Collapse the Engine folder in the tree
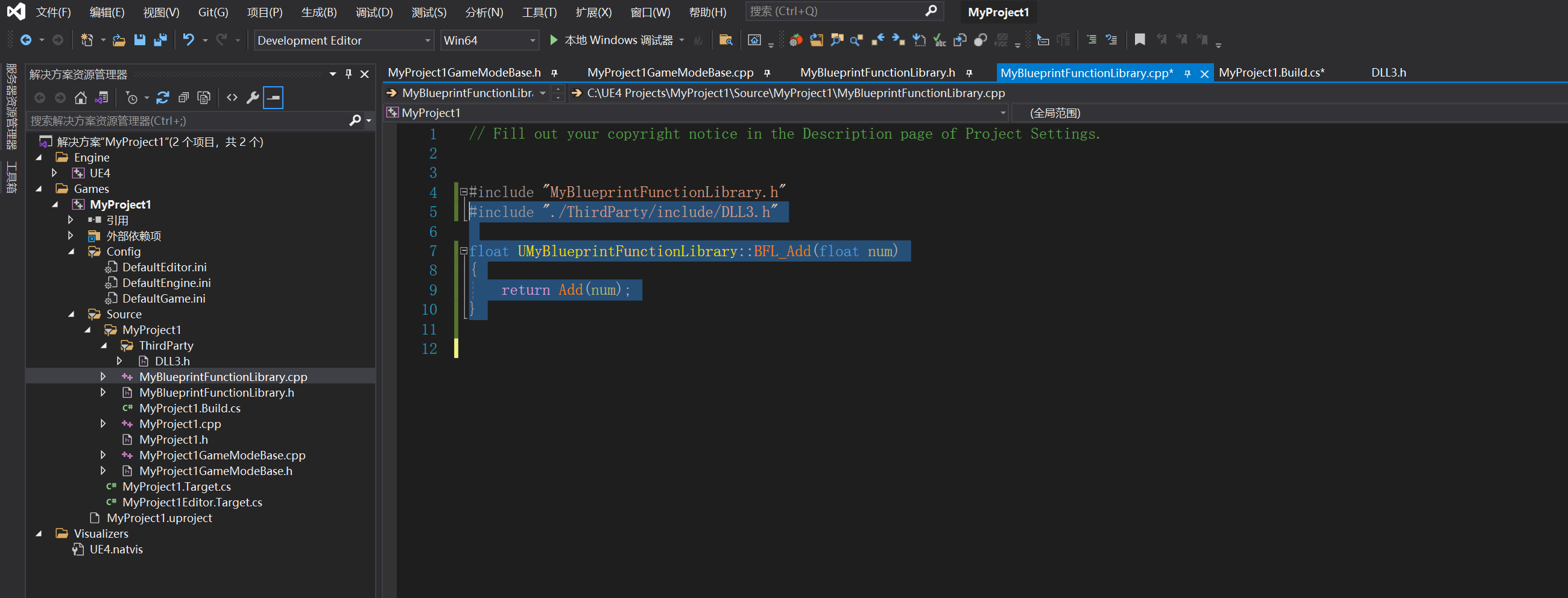 39,157
